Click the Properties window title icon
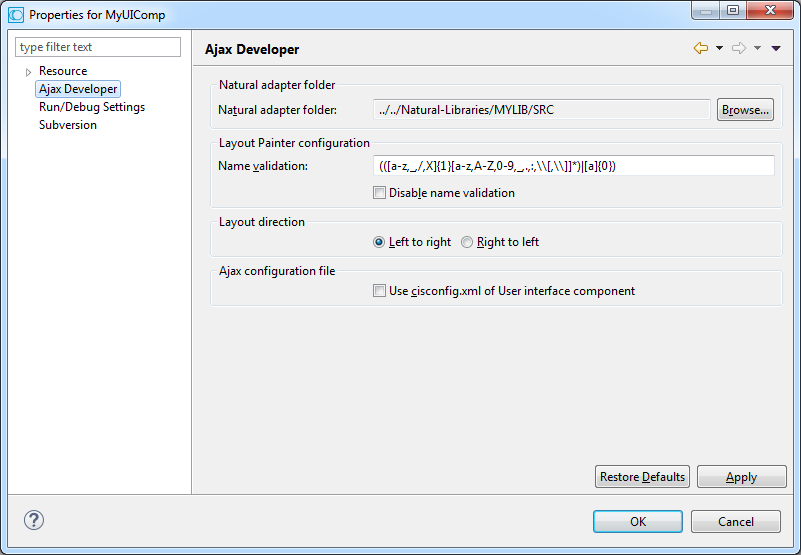The height and width of the screenshot is (555, 801). (15, 15)
